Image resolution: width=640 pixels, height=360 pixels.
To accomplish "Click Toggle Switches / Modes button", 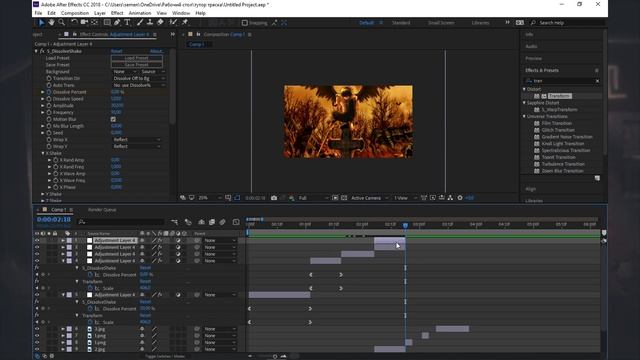I will pyautogui.click(x=165, y=356).
